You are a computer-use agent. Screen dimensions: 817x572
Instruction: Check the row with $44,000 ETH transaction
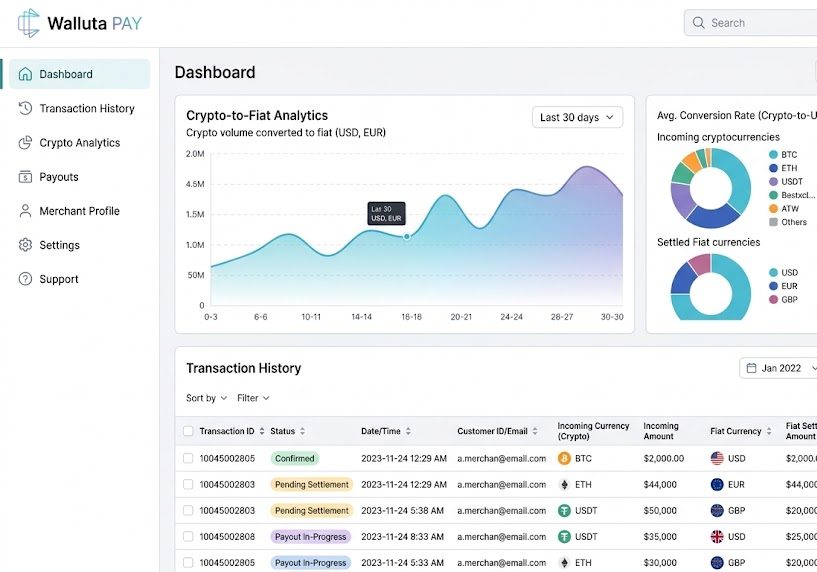point(188,484)
